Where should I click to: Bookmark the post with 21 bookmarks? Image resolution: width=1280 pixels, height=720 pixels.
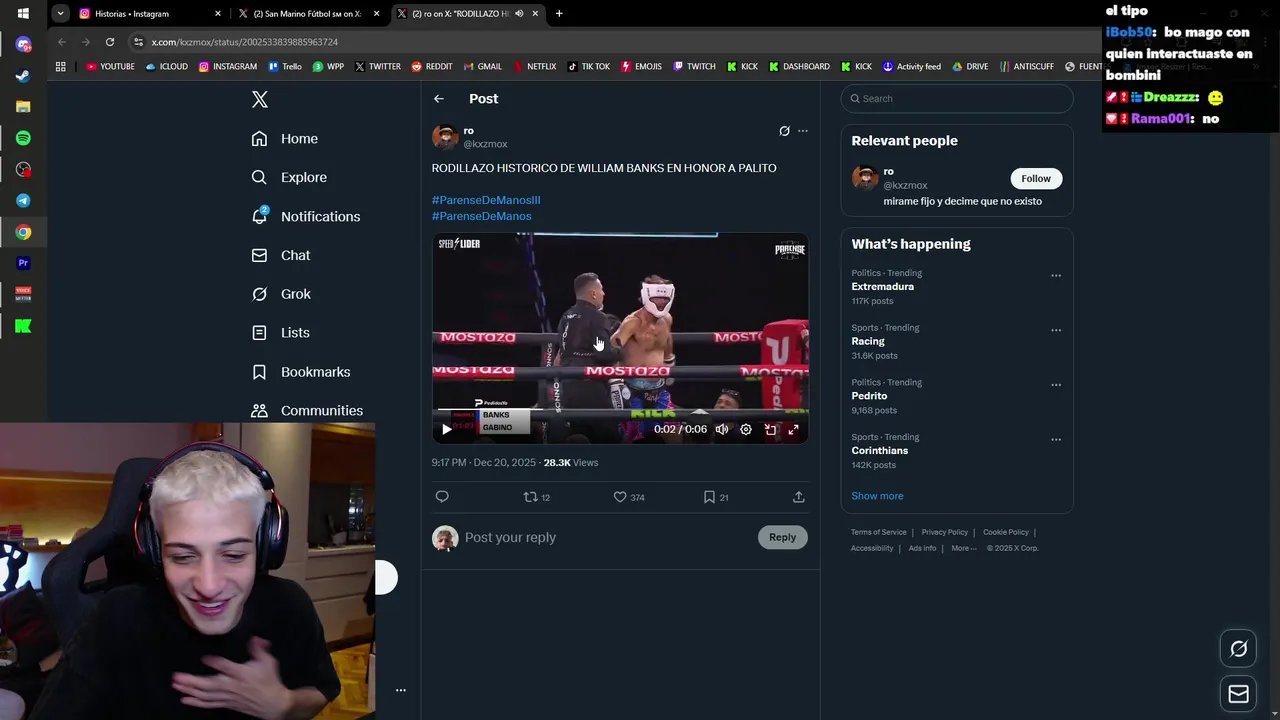pos(715,497)
